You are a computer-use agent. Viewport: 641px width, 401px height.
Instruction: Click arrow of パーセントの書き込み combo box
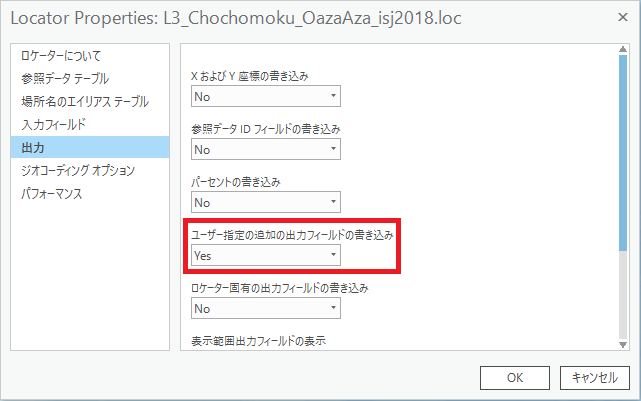(333, 202)
